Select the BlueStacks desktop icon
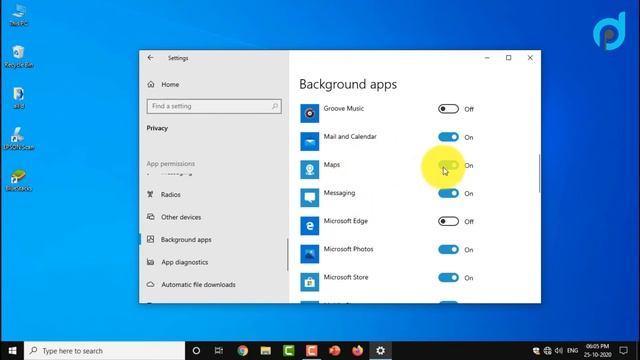The width and height of the screenshot is (640, 360). pos(18,180)
